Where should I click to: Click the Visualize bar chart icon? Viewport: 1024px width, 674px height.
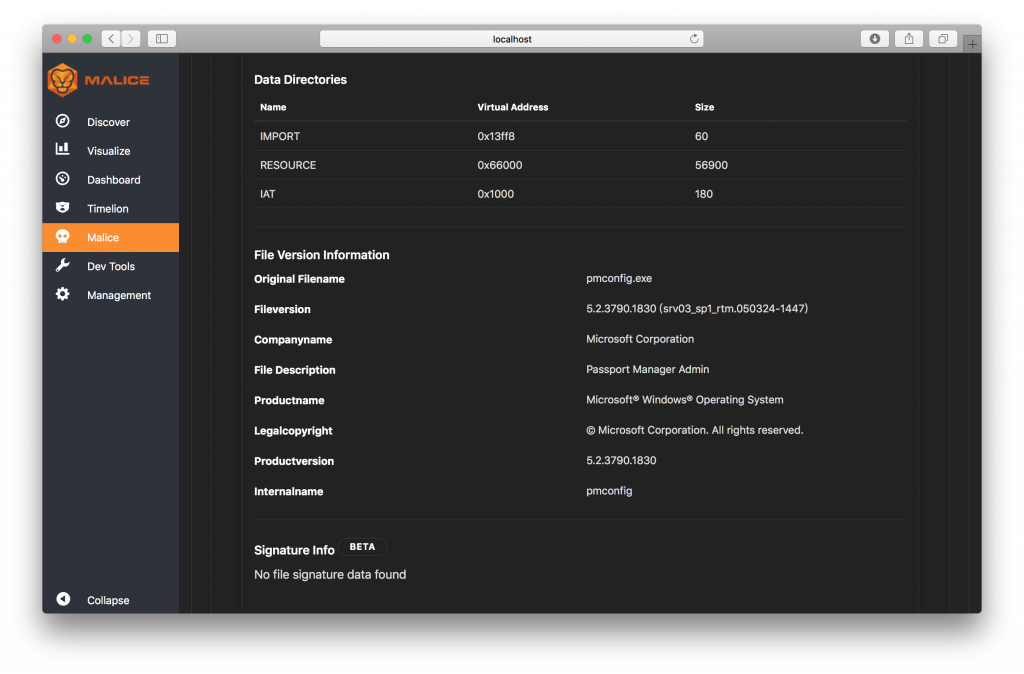click(x=63, y=150)
